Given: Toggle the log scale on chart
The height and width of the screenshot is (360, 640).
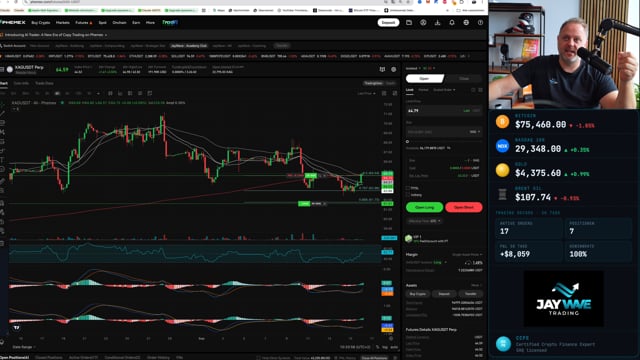Looking at the screenshot, I should point(385,347).
